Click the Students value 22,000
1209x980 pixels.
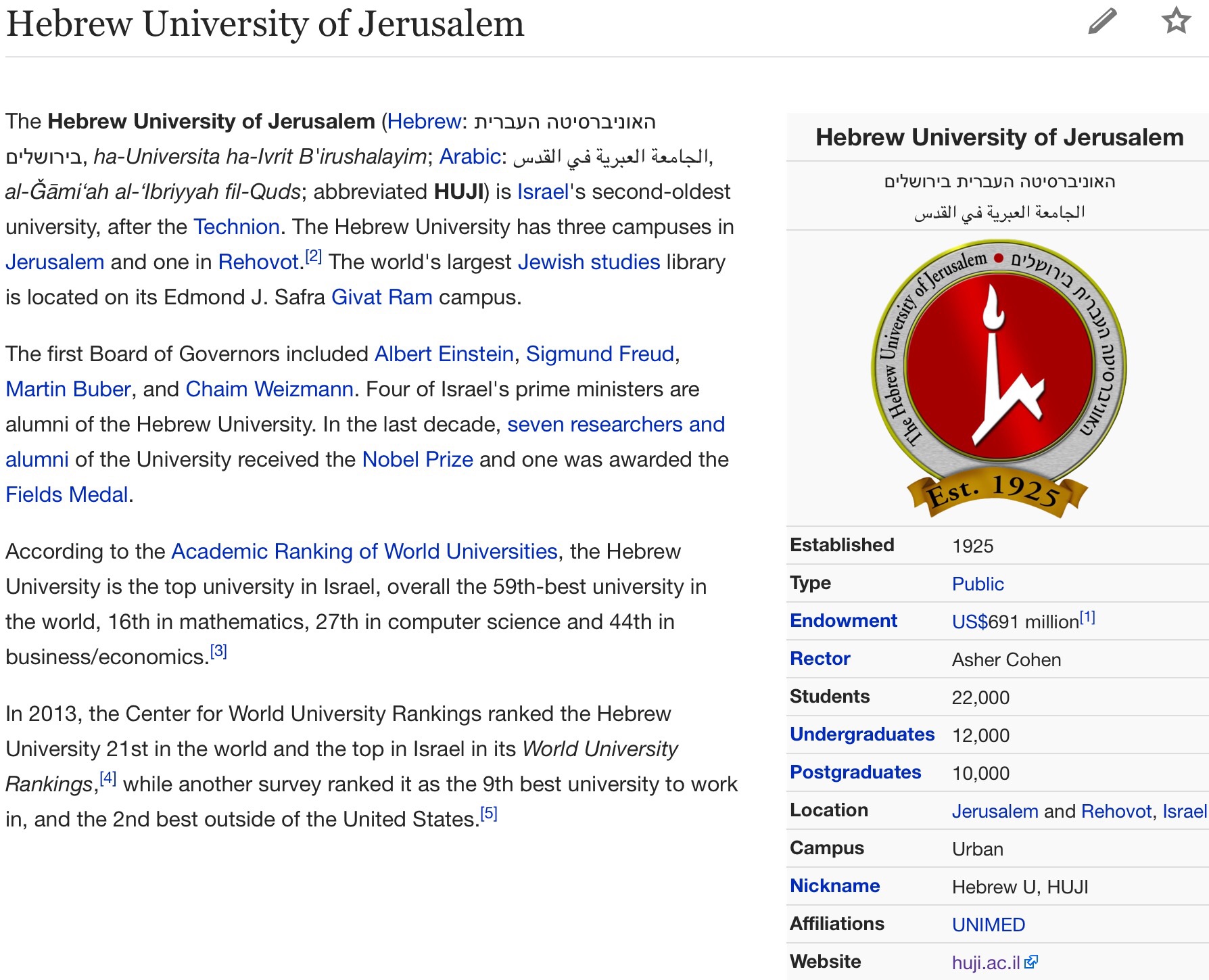click(980, 697)
